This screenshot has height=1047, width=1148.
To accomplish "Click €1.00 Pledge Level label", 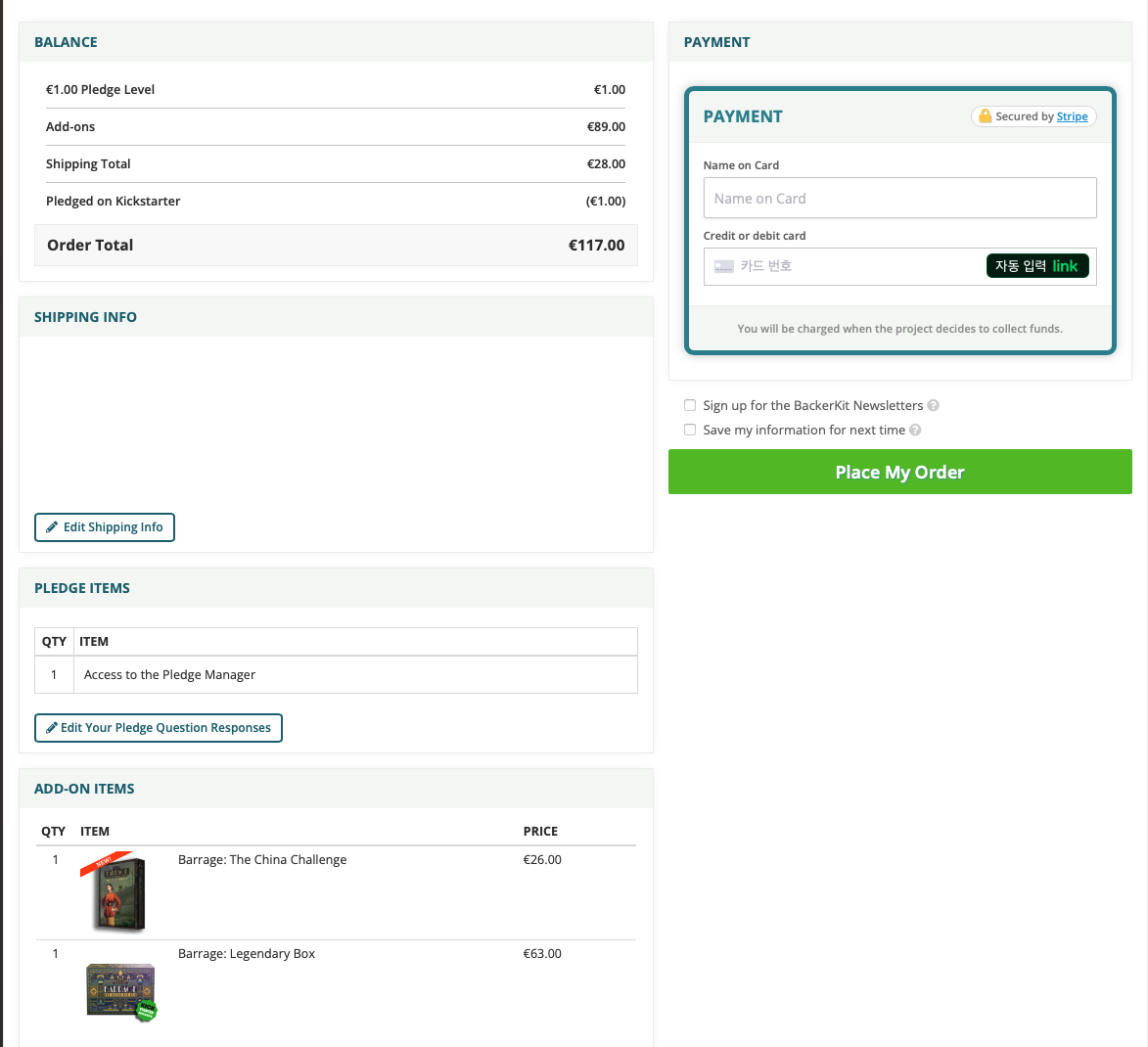I will coord(100,89).
